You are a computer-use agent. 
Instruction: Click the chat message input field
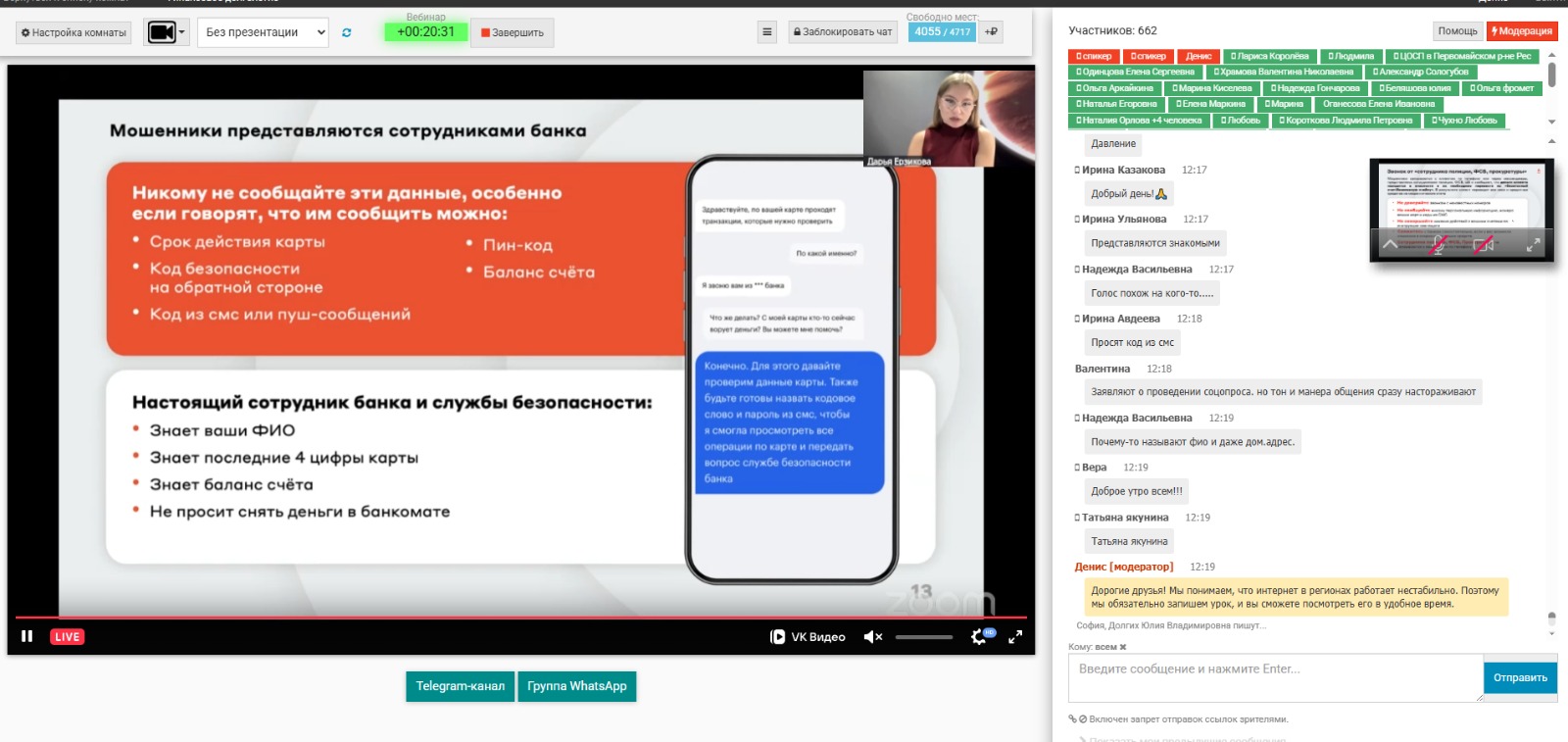pos(1275,677)
